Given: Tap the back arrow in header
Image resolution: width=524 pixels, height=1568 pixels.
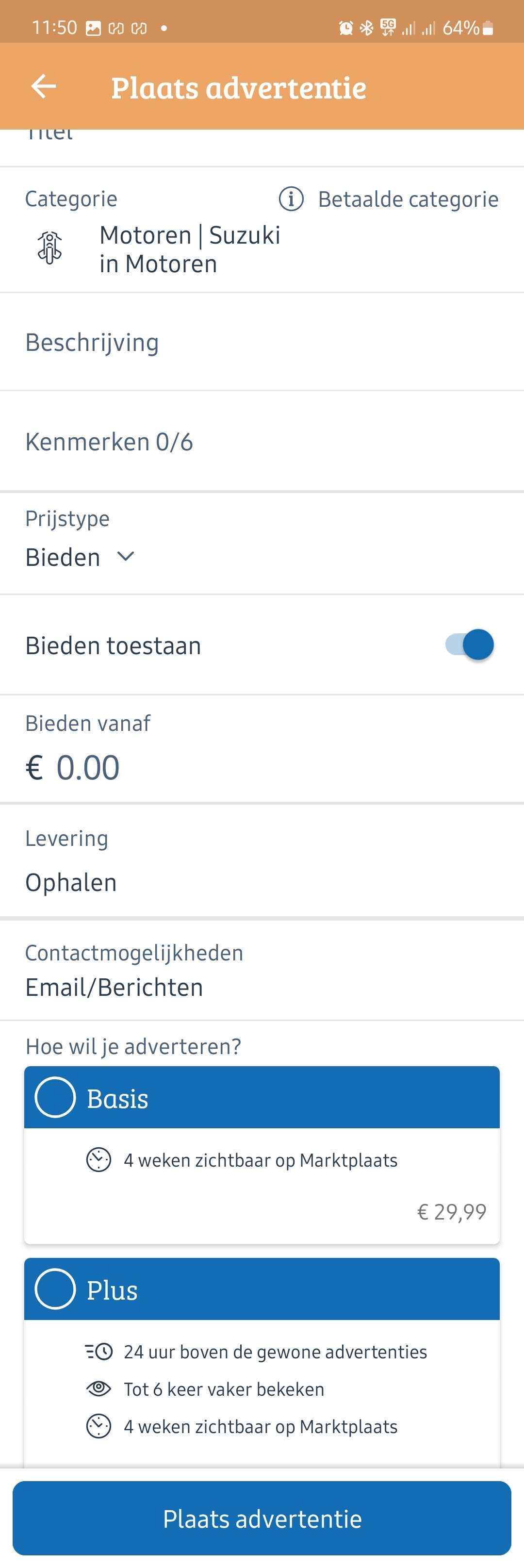Looking at the screenshot, I should tap(43, 86).
